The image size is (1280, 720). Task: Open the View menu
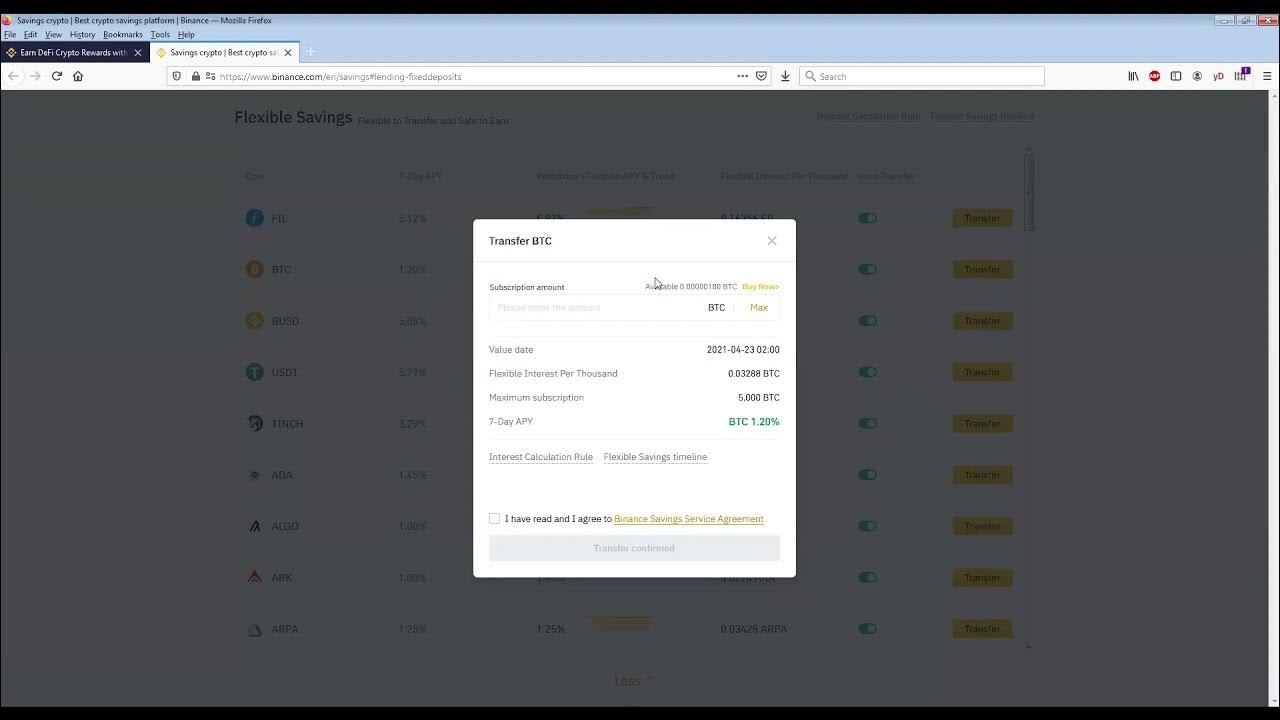click(x=53, y=35)
